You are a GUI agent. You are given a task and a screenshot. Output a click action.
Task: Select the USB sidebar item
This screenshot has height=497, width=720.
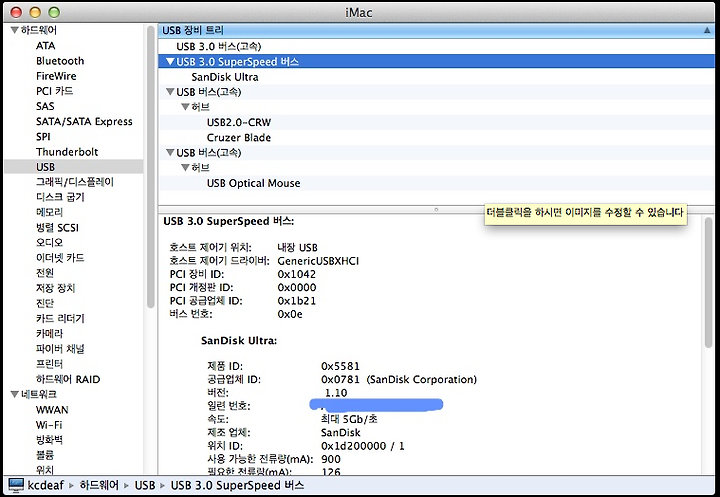73,167
